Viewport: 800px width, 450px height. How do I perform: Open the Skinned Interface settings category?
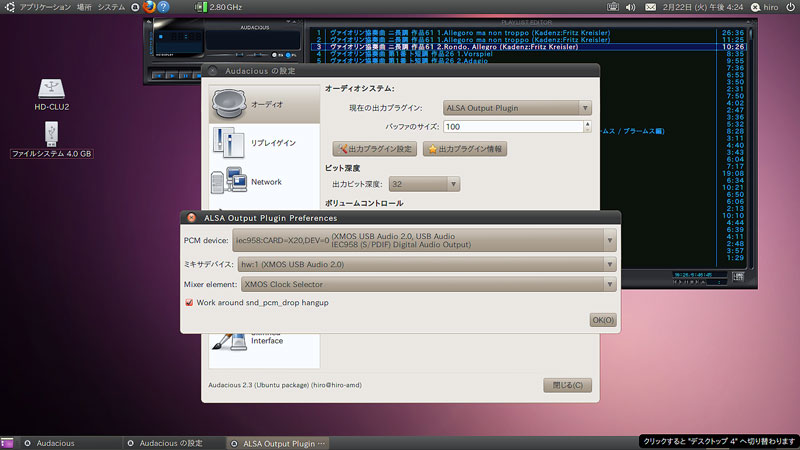pos(264,341)
